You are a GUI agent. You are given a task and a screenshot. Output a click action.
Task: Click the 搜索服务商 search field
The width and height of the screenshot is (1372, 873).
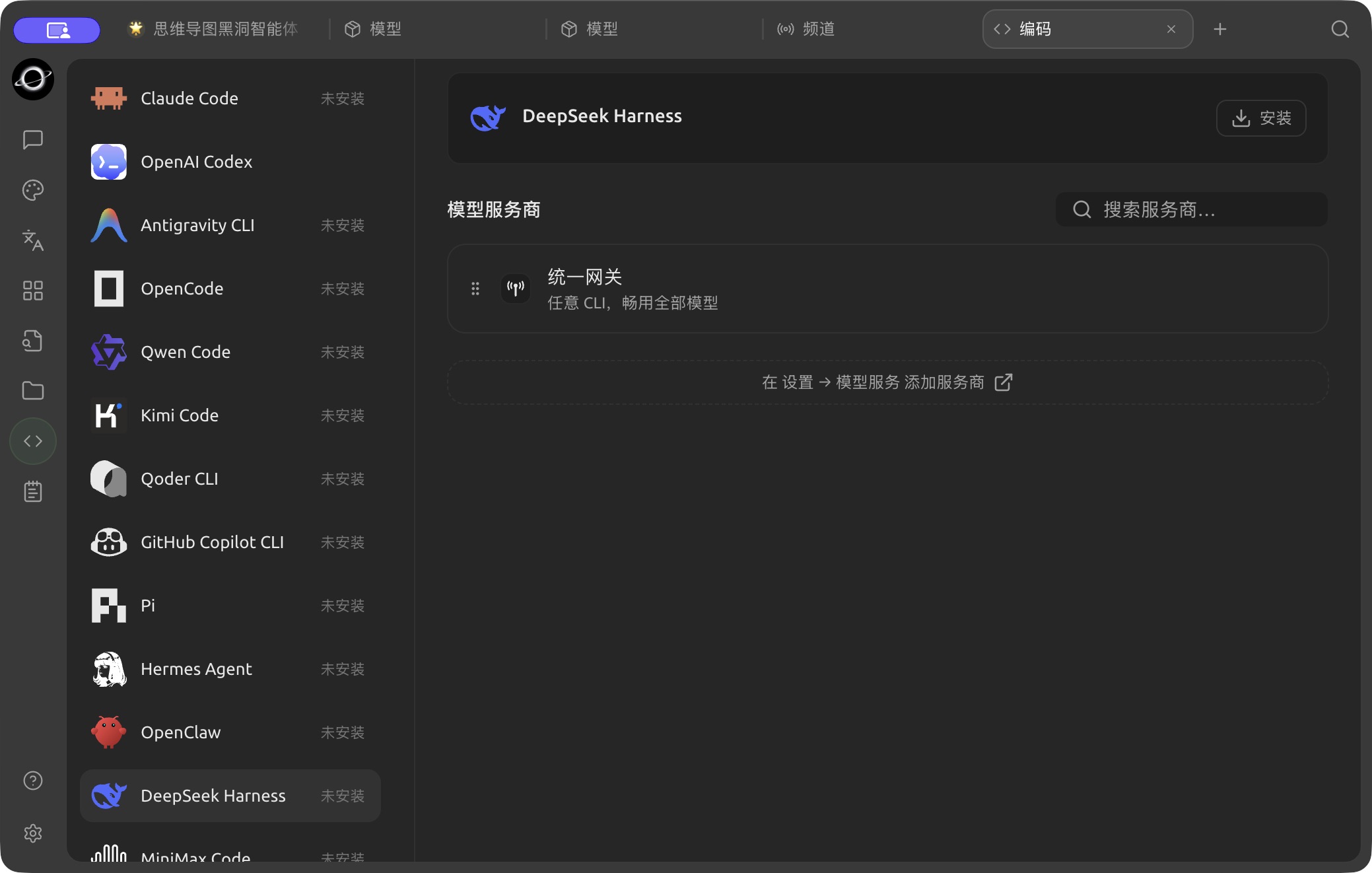pyautogui.click(x=1192, y=209)
